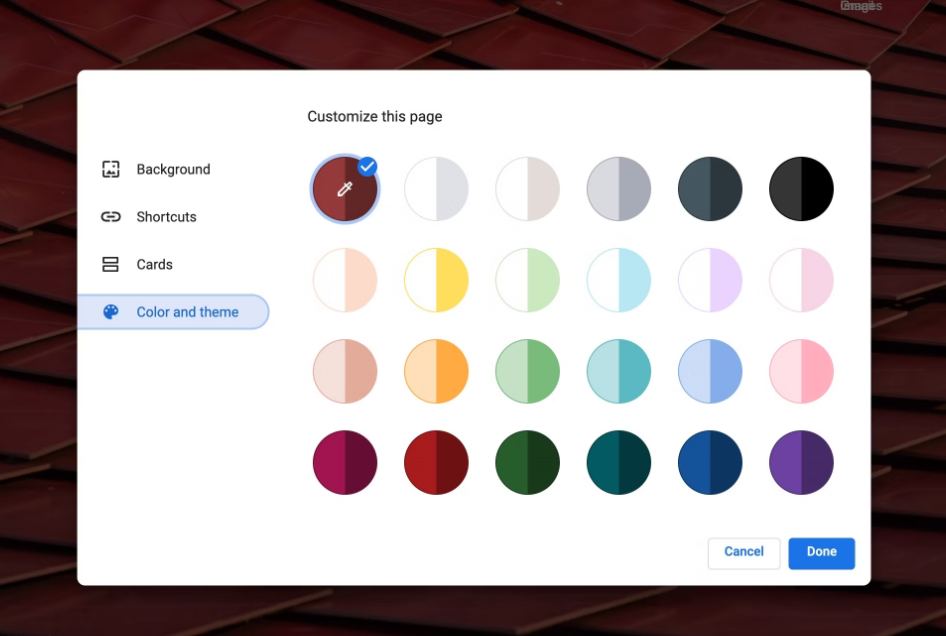Click the palette icon for Color and theme
Screen dimensions: 946x636
(x=111, y=312)
